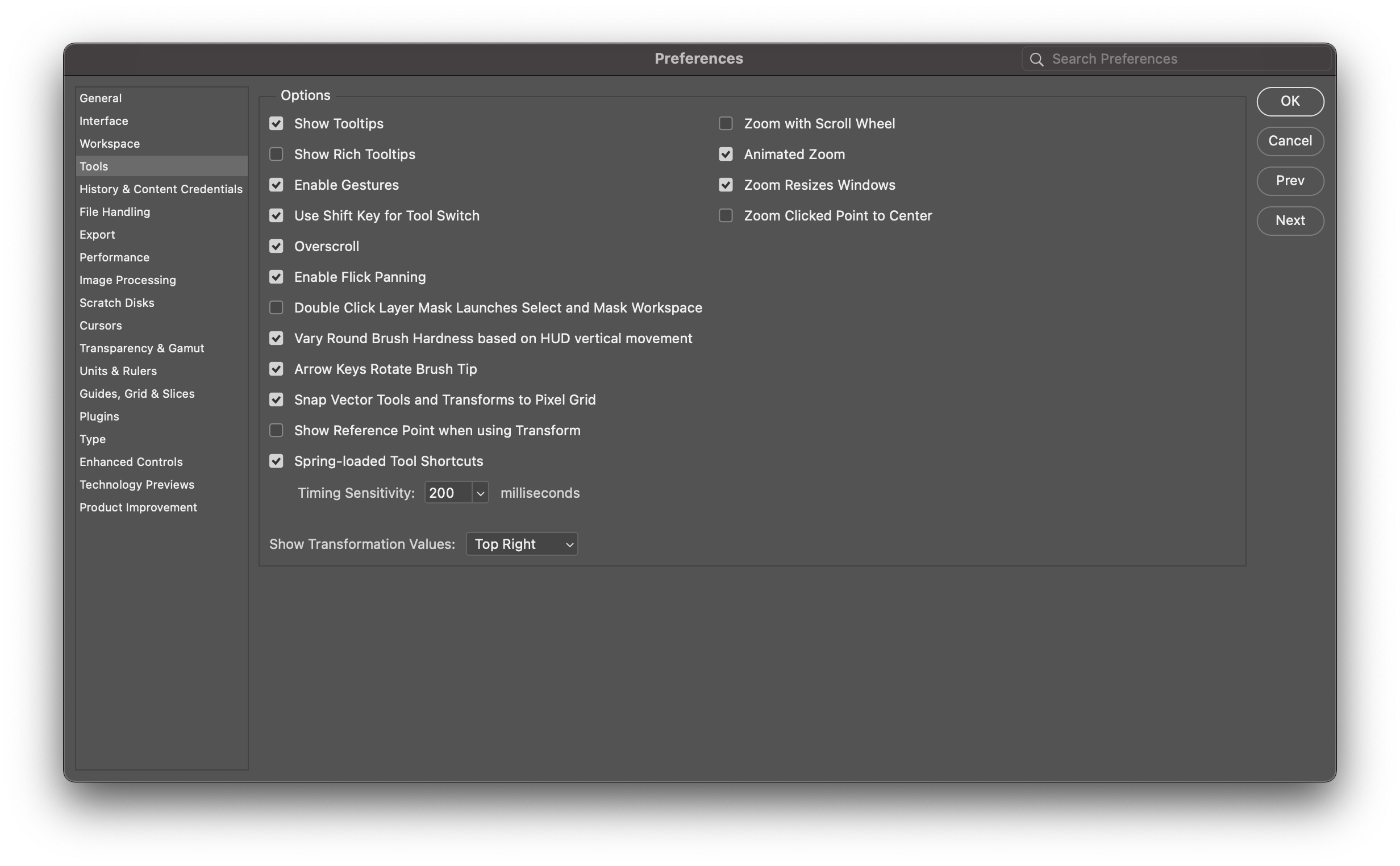The width and height of the screenshot is (1400, 866).
Task: Click the OK button
Action: click(1290, 101)
